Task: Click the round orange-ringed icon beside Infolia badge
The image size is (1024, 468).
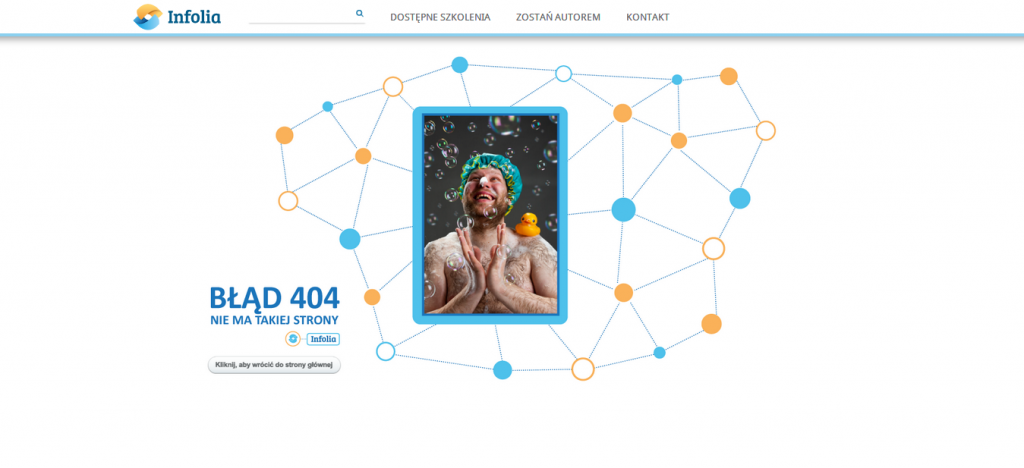Action: click(293, 339)
